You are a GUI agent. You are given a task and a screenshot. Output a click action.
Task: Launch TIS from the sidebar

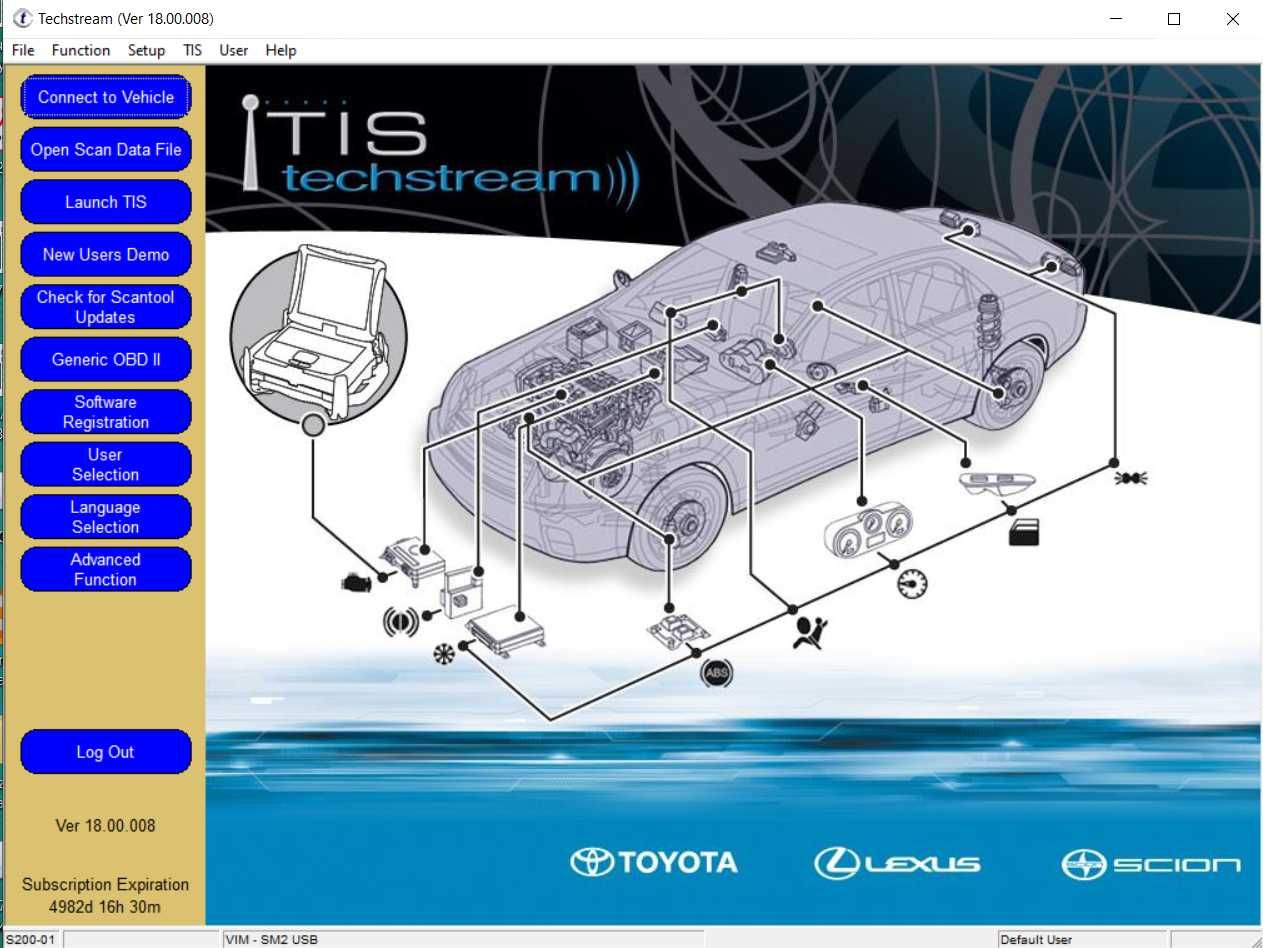coord(105,202)
